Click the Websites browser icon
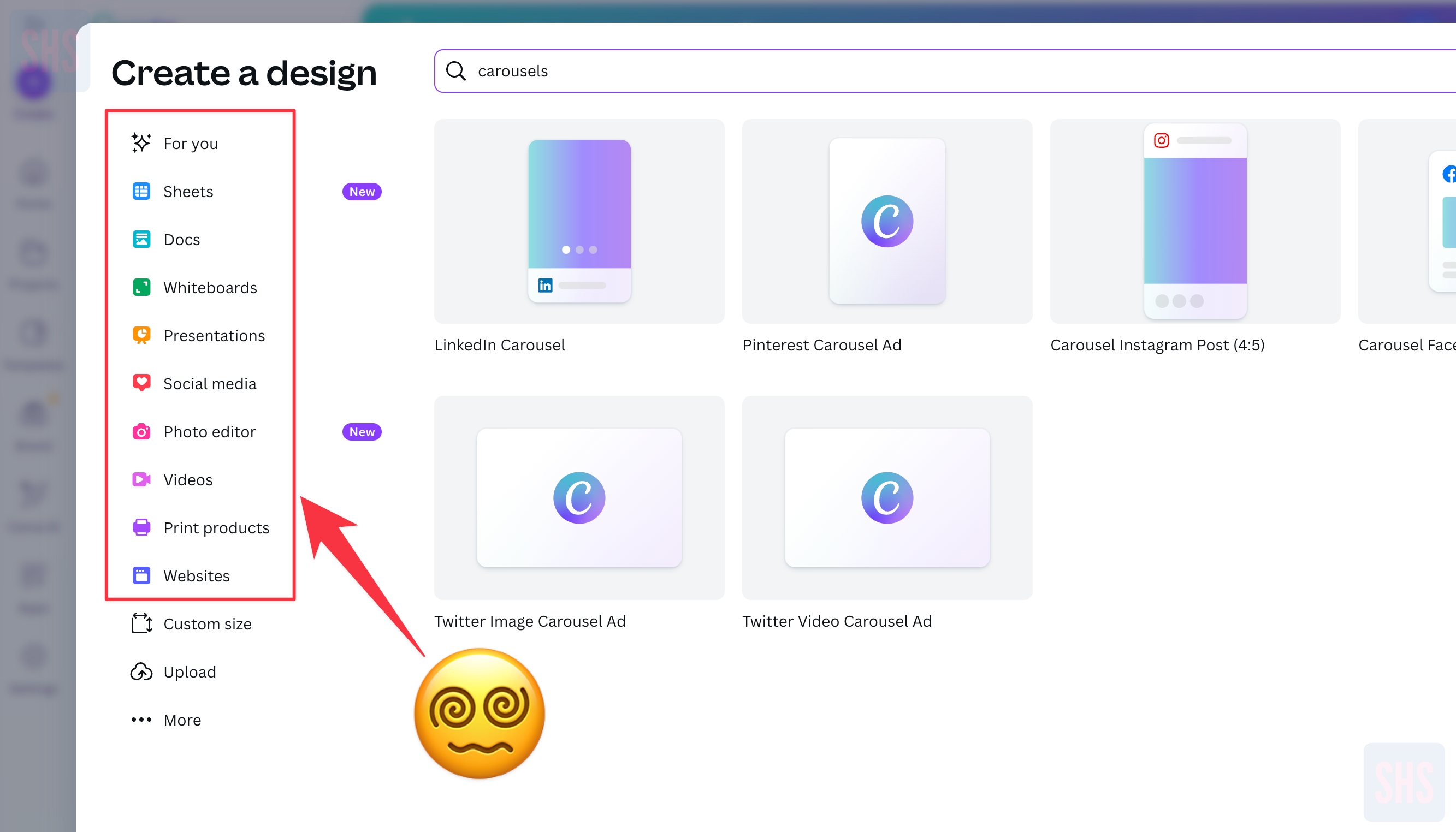1456x832 pixels. (141, 575)
